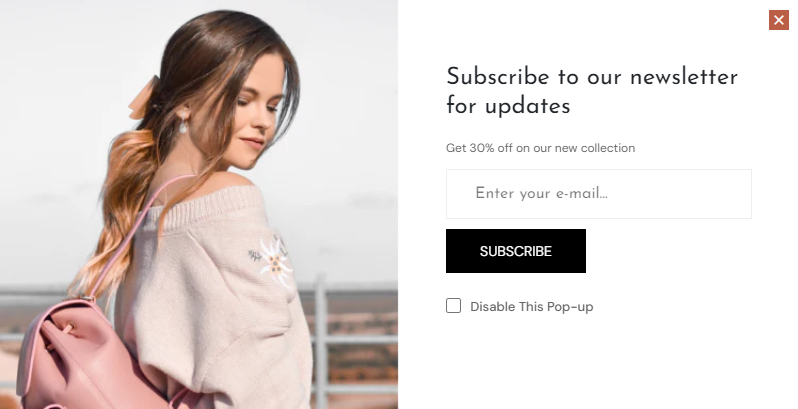
Task: Click the peach hair bow in the photo
Action: [144, 98]
